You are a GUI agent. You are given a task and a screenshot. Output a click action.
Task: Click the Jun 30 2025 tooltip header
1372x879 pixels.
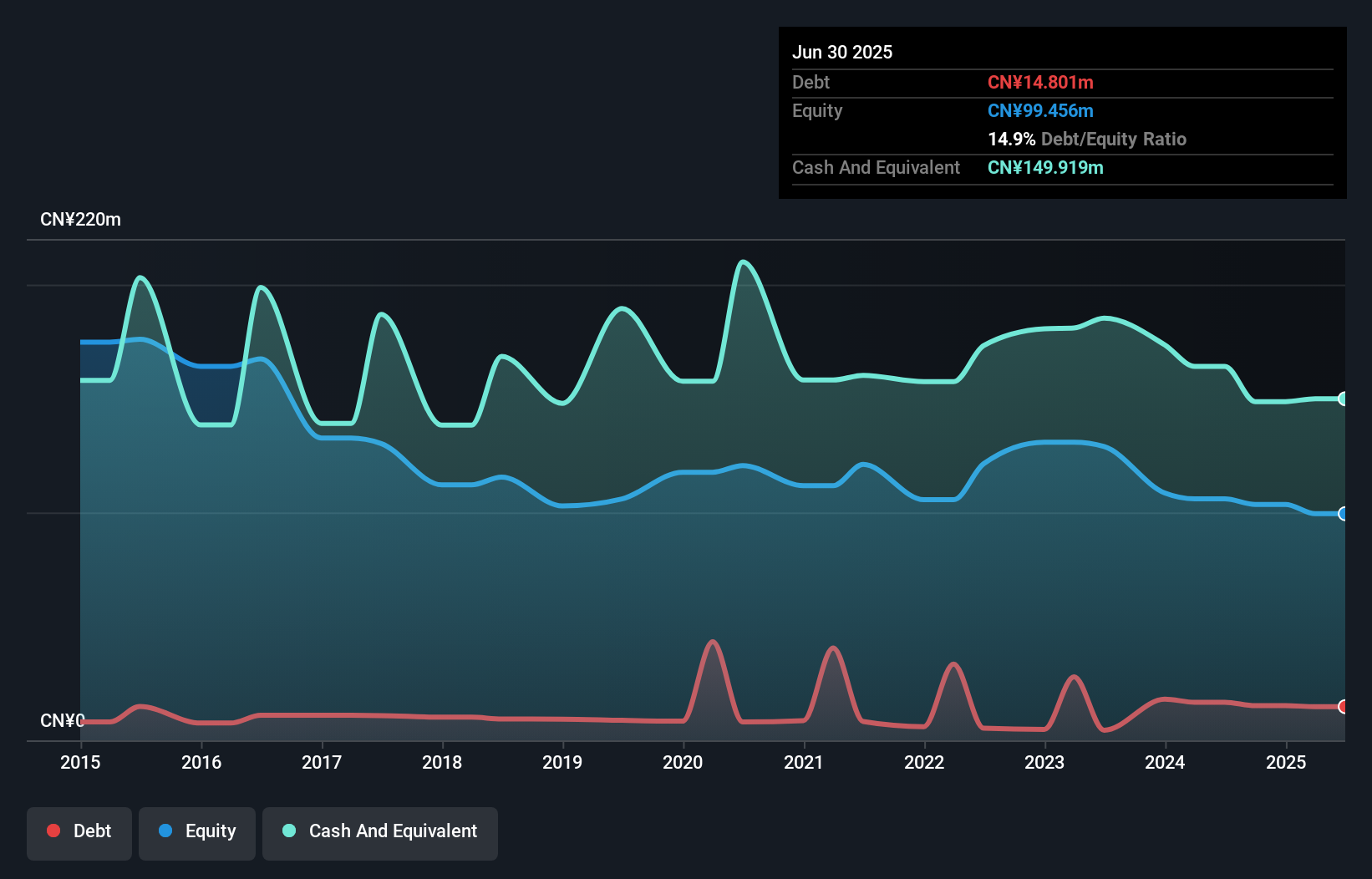click(842, 52)
